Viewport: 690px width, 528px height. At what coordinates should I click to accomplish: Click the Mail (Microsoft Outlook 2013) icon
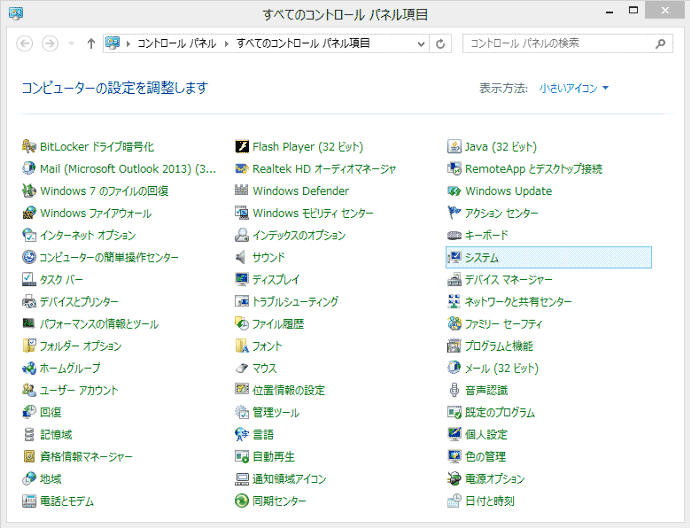click(29, 169)
